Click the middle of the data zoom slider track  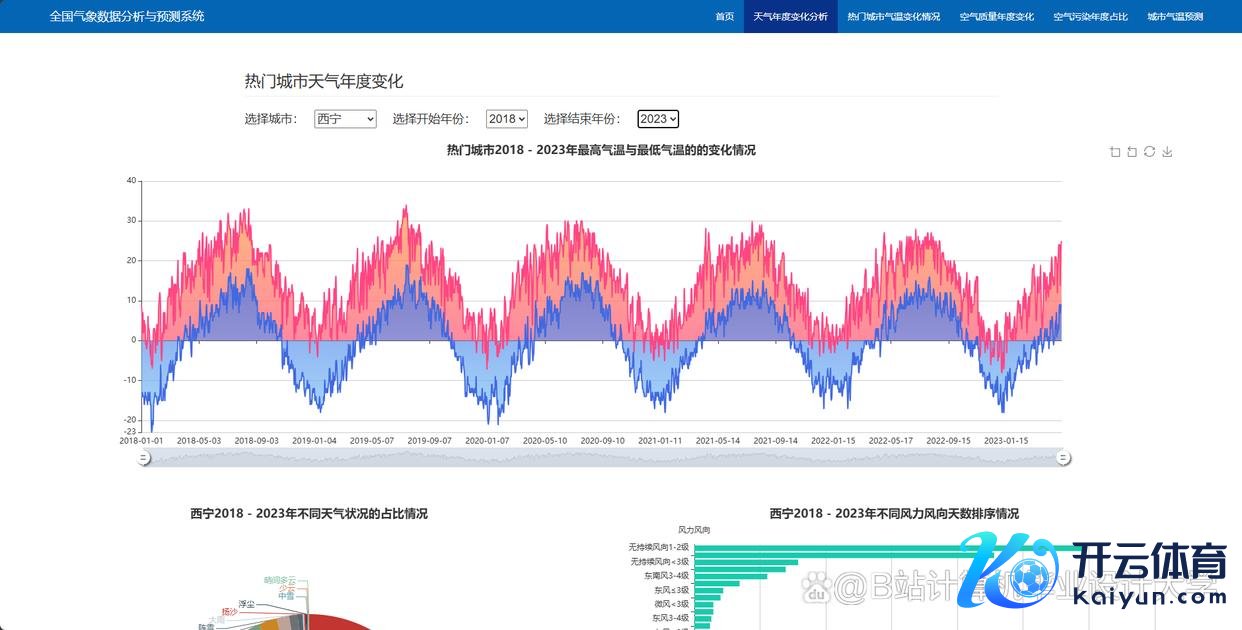pos(604,458)
